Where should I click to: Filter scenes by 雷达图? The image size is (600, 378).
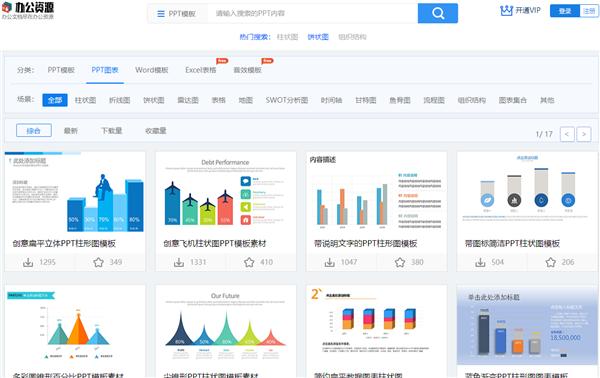pos(188,100)
